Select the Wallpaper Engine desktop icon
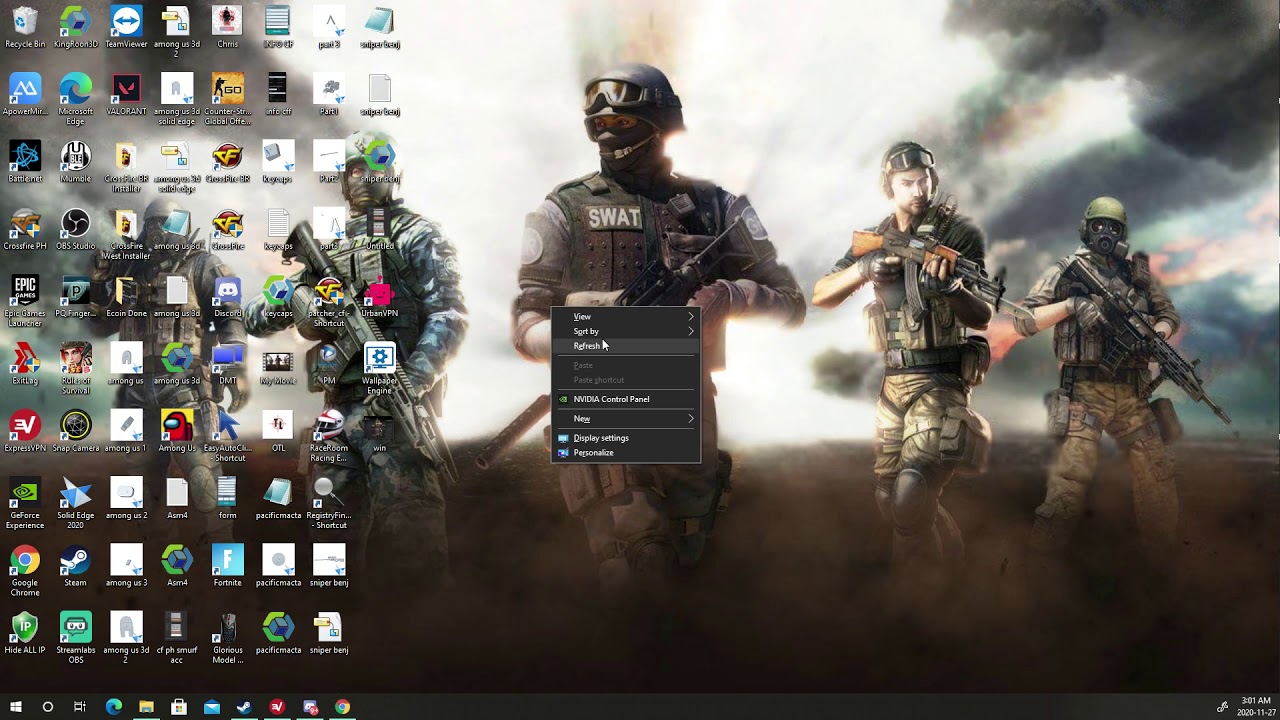 pyautogui.click(x=379, y=368)
